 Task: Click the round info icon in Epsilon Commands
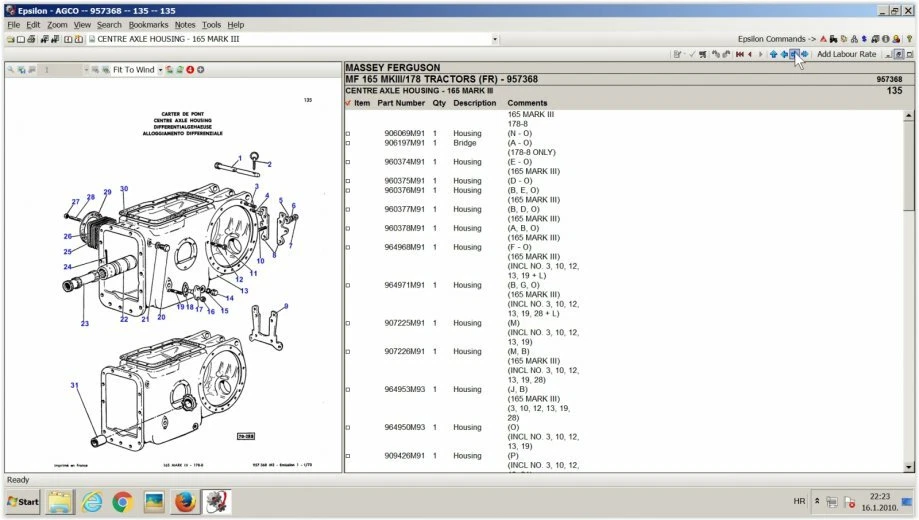click(886, 39)
